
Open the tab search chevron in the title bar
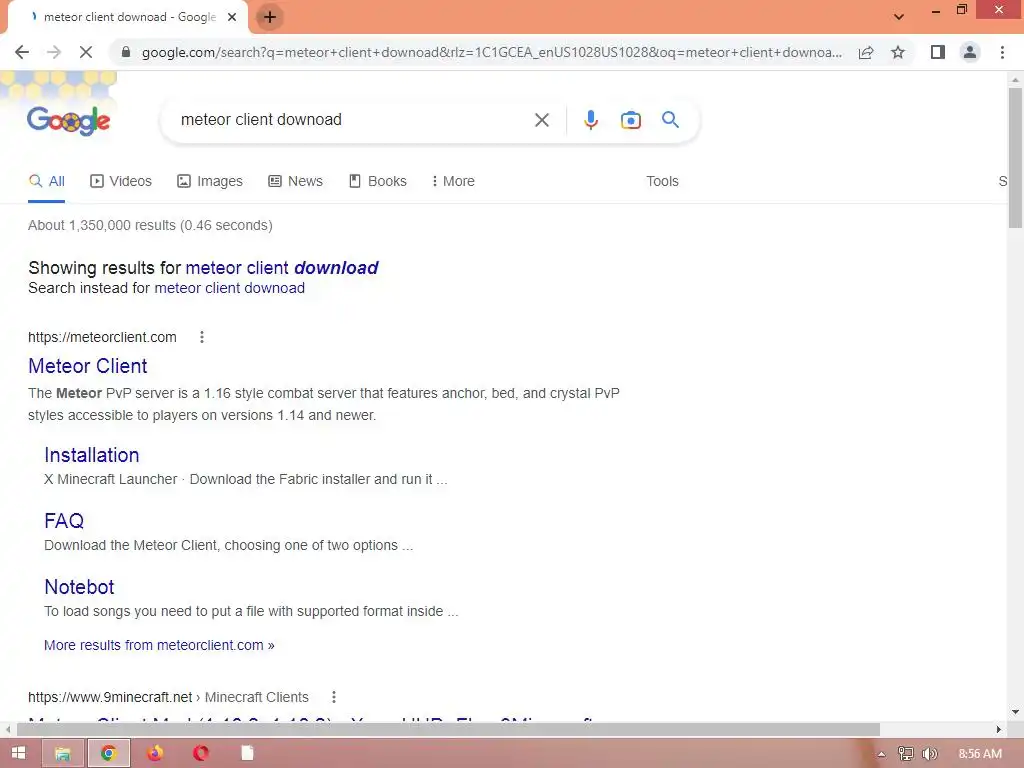click(x=899, y=17)
